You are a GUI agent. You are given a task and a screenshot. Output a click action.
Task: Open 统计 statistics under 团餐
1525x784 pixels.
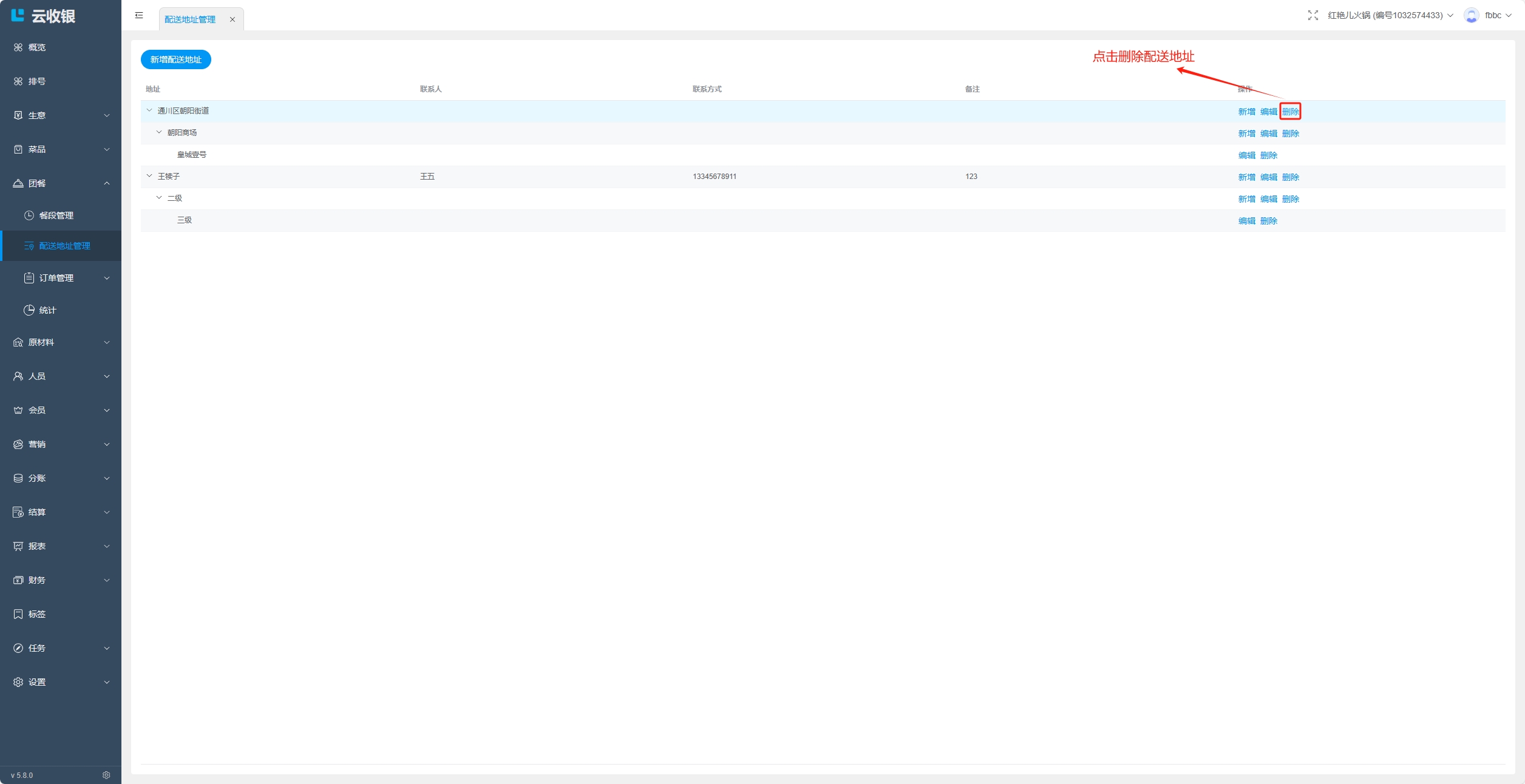tap(47, 310)
